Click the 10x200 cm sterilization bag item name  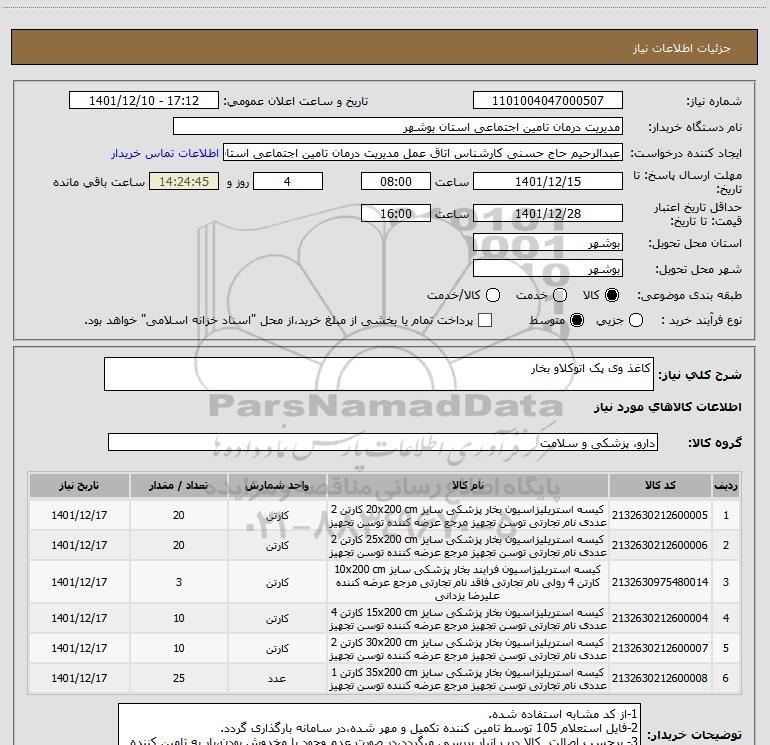[468, 582]
